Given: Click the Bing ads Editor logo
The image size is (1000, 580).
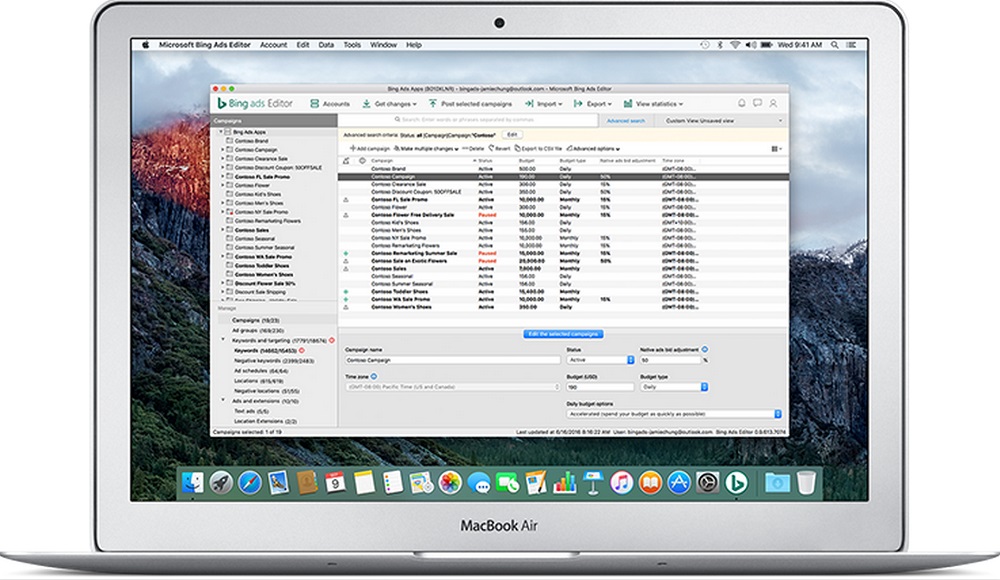Looking at the screenshot, I should (x=255, y=103).
